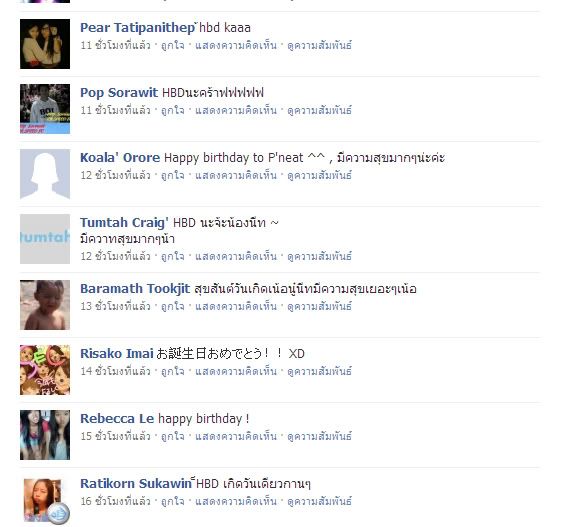Open the Tumtah Craig' name link
567x527 pixels.
point(124,222)
